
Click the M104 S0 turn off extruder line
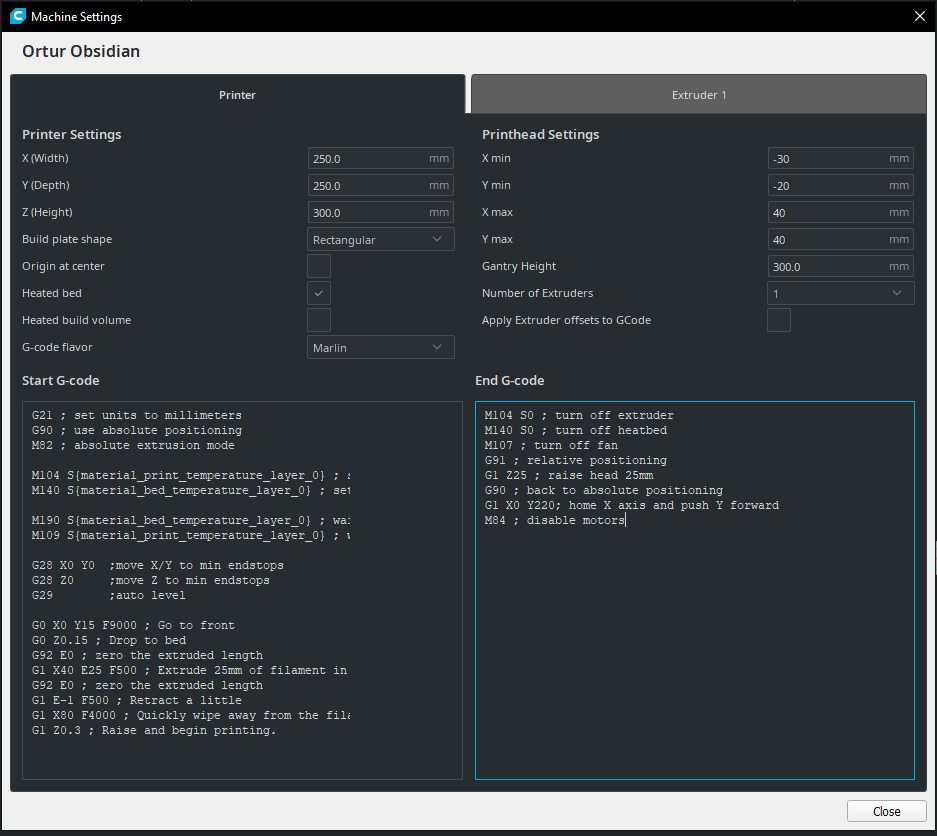[x=579, y=415]
